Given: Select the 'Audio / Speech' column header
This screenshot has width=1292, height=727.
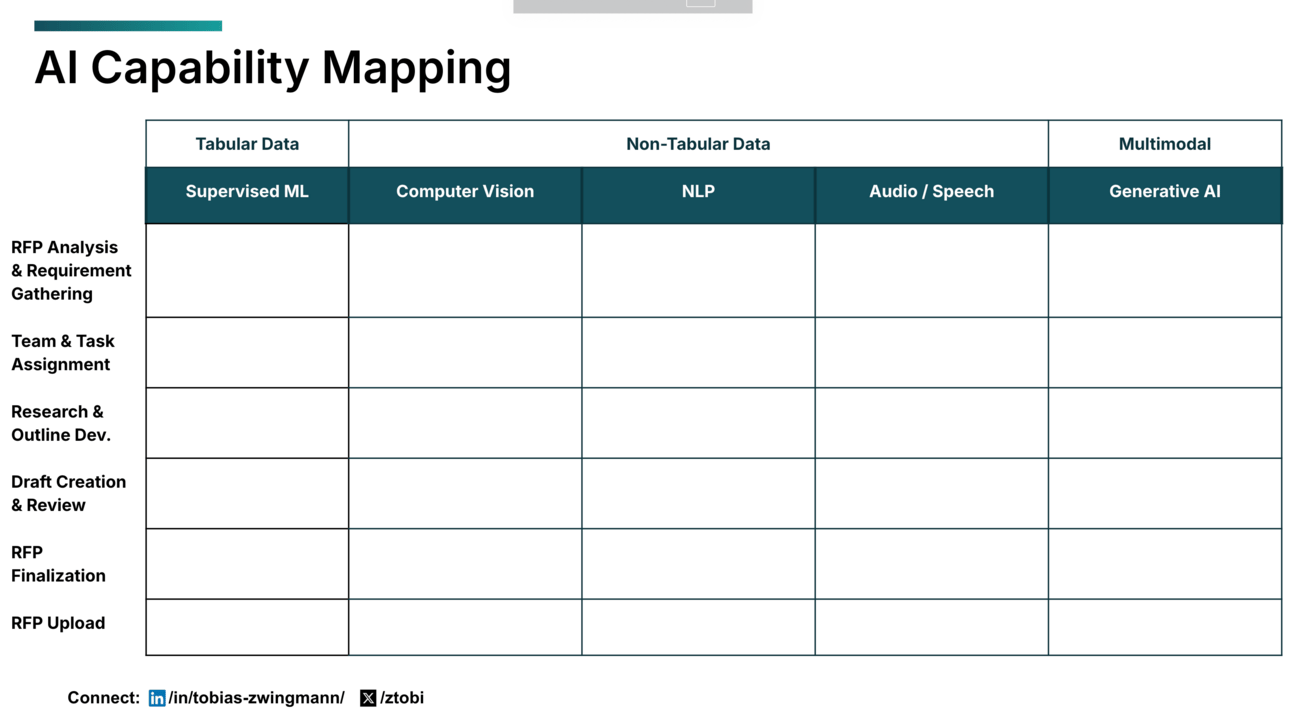Looking at the screenshot, I should pyautogui.click(x=932, y=195).
